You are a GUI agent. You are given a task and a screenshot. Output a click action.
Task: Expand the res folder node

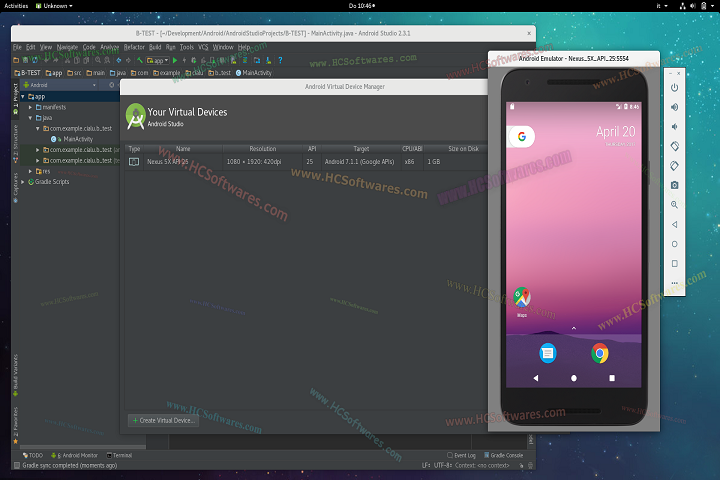30,171
